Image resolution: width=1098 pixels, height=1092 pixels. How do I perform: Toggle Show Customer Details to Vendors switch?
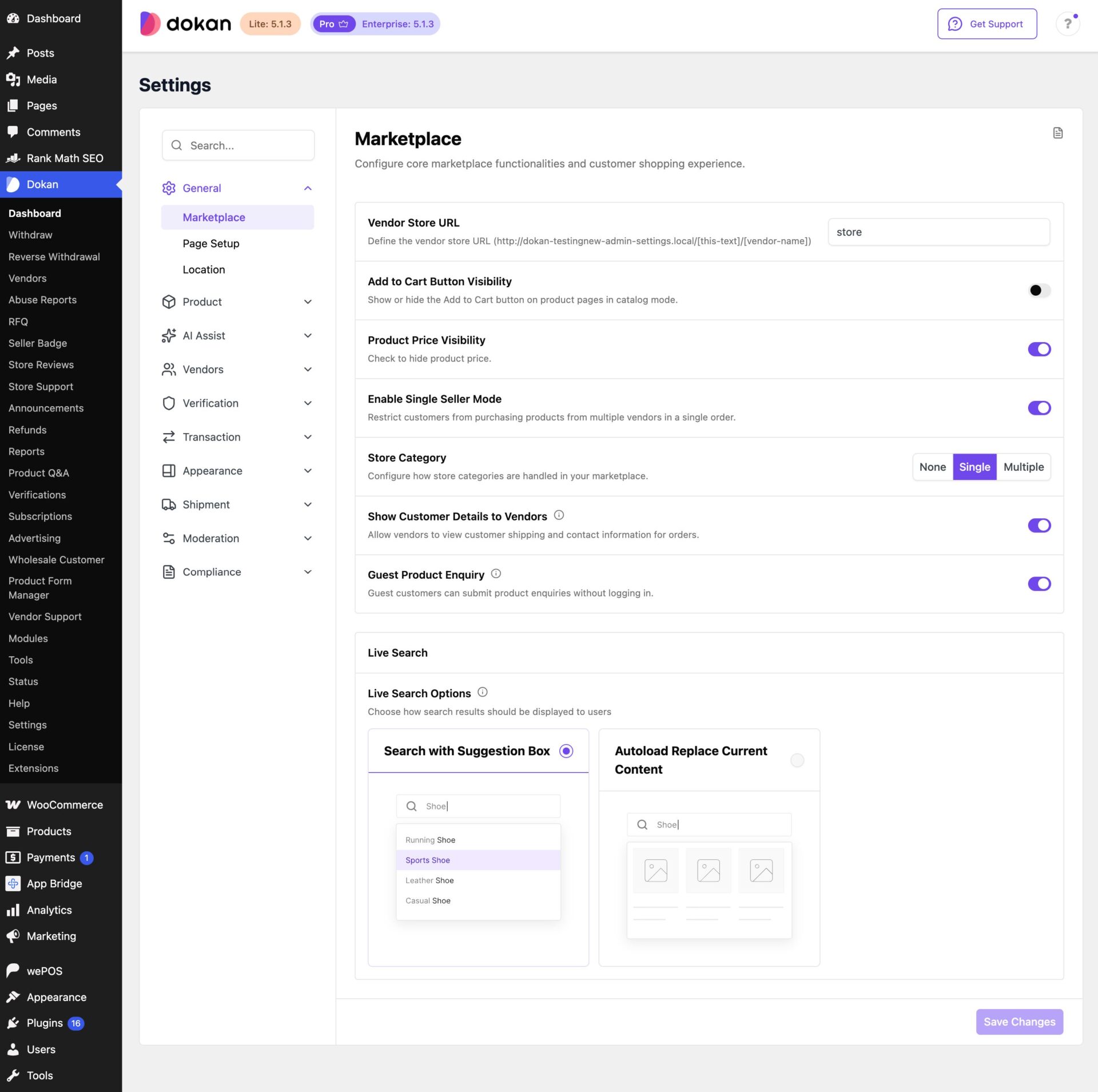[1039, 525]
